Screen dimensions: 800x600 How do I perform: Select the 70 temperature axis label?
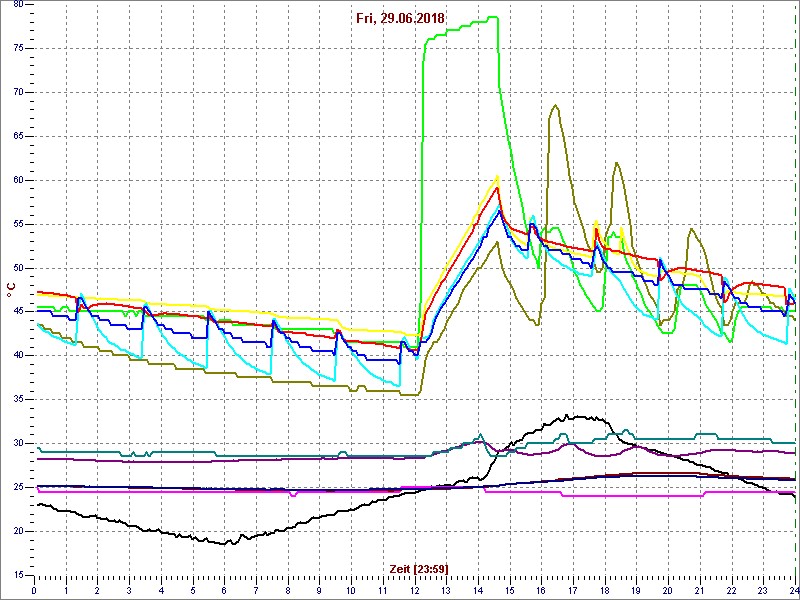pyautogui.click(x=18, y=92)
